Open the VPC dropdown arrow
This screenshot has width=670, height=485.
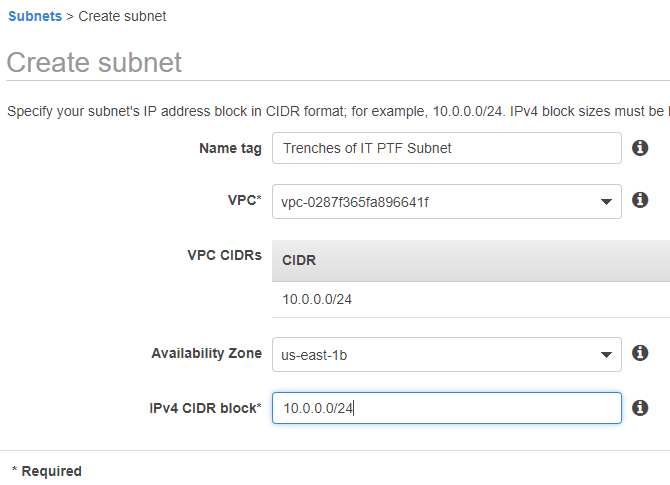[606, 202]
